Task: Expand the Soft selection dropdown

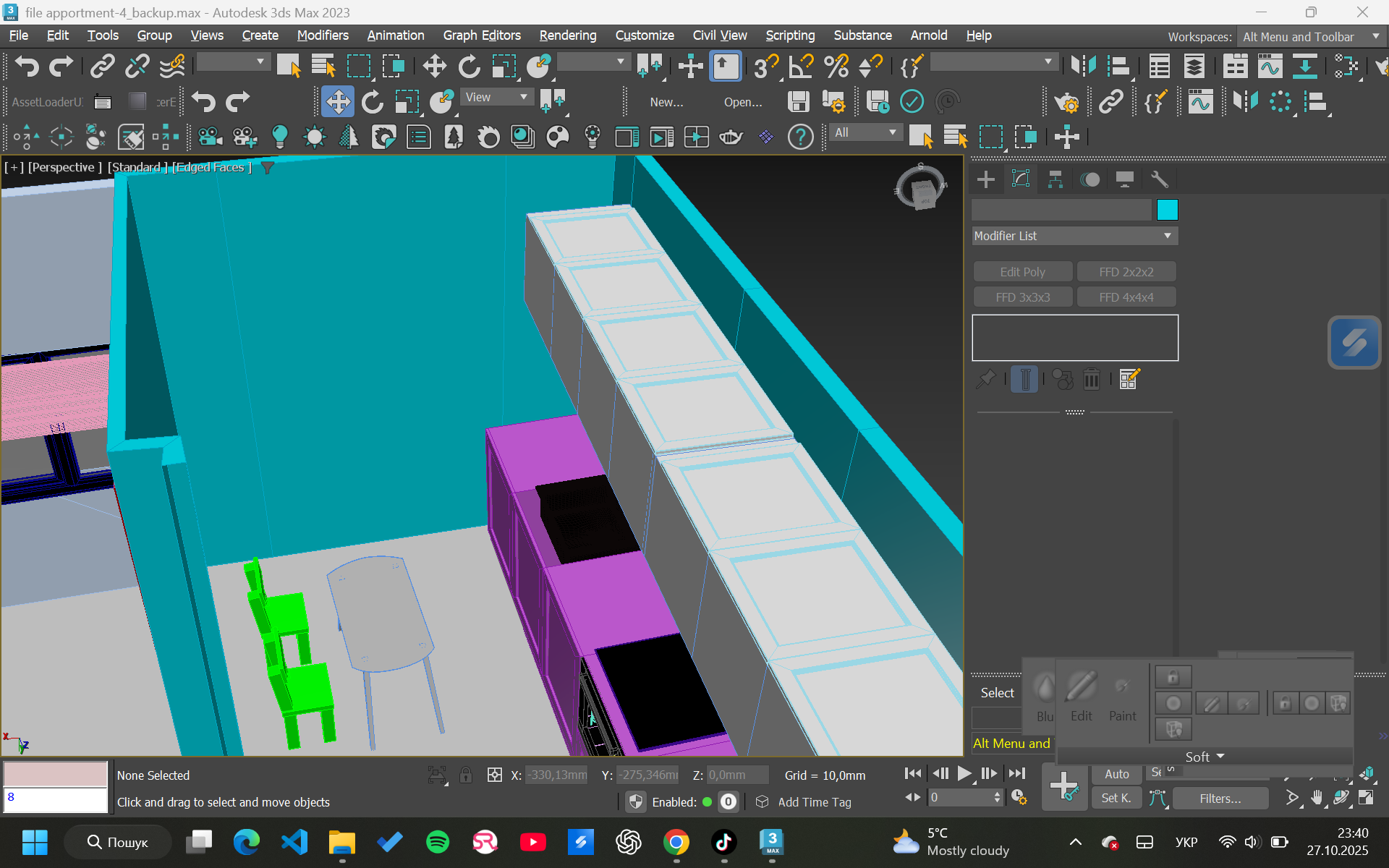Action: click(1205, 757)
